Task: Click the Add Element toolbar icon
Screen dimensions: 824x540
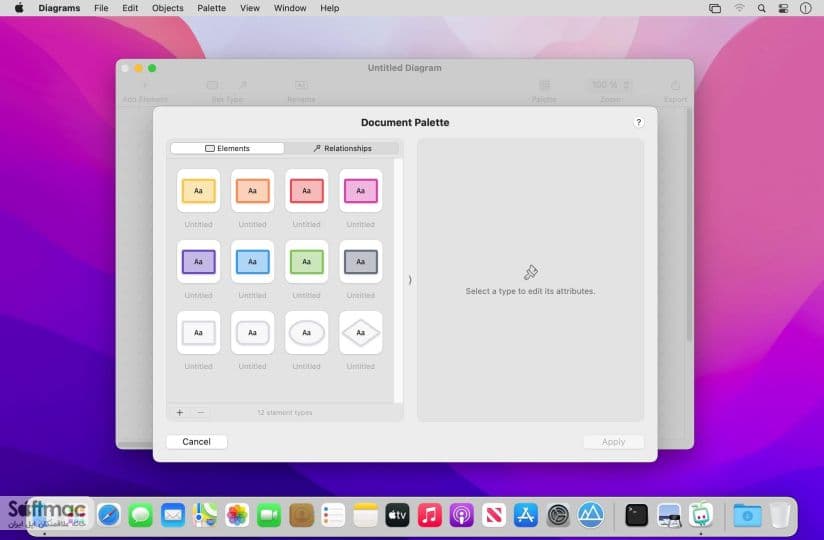Action: pyautogui.click(x=145, y=85)
